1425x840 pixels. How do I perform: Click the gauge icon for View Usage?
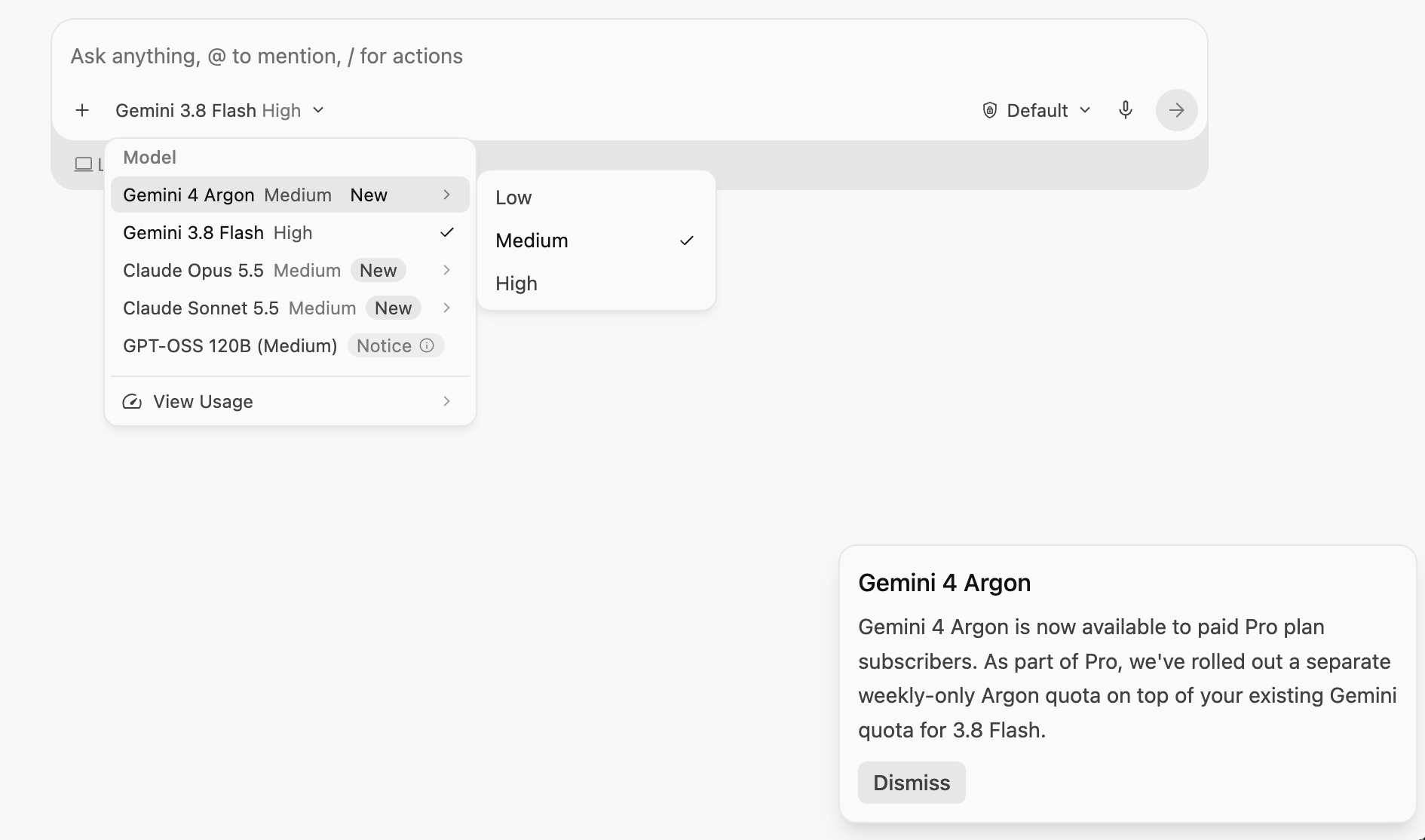pos(132,401)
